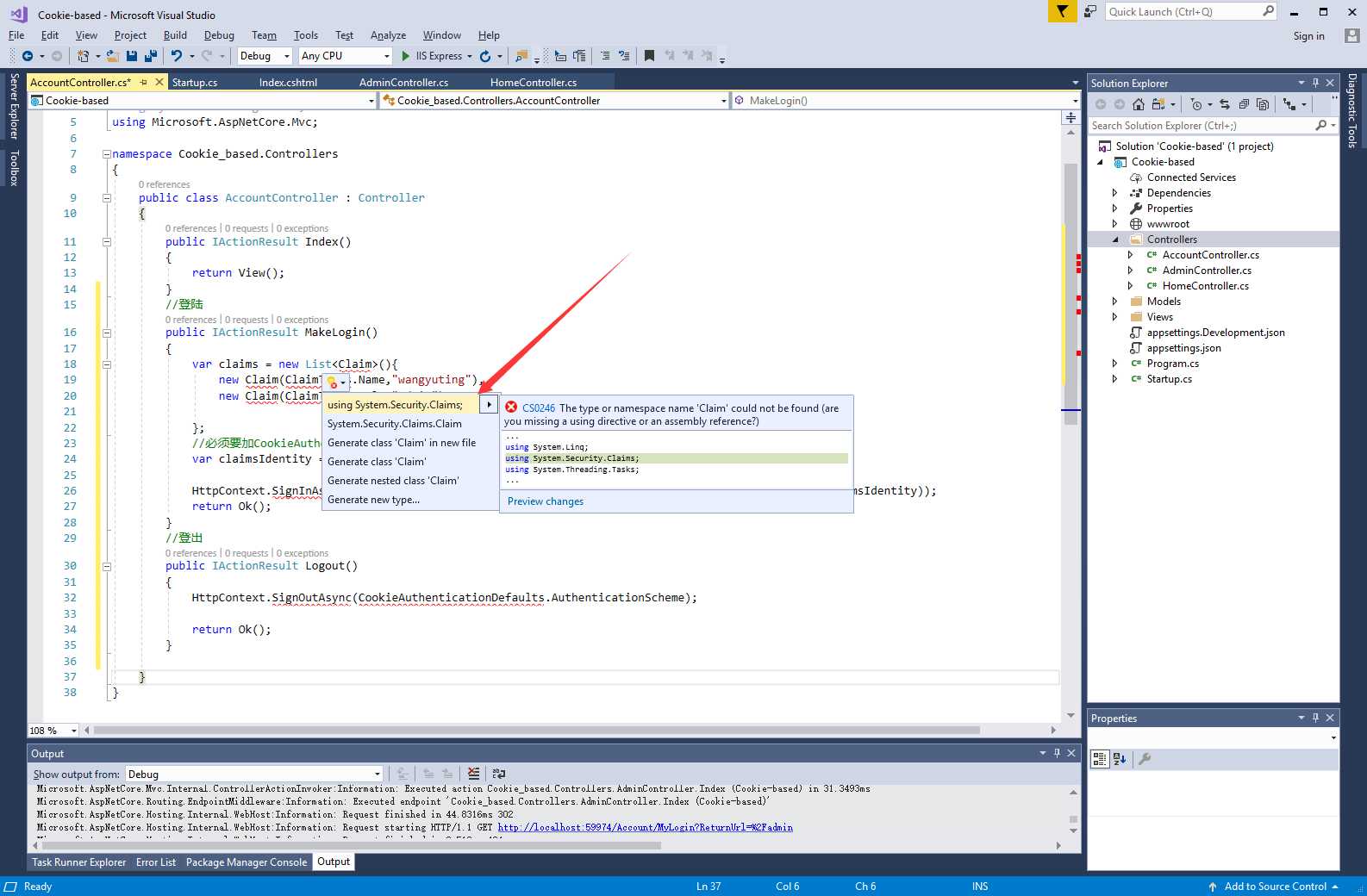Open the CS0246 error code link
This screenshot has height=896, width=1367.
coord(539,408)
